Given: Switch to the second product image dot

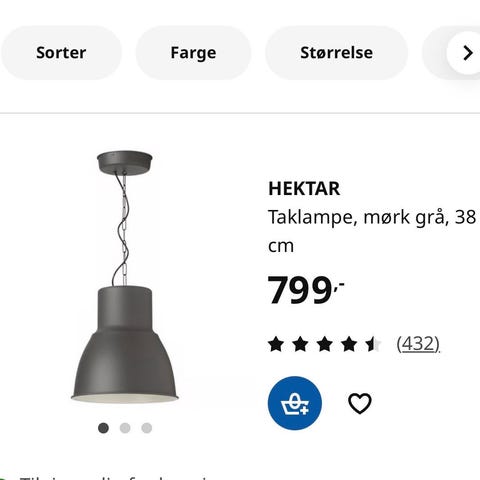Looking at the screenshot, I should click(125, 428).
